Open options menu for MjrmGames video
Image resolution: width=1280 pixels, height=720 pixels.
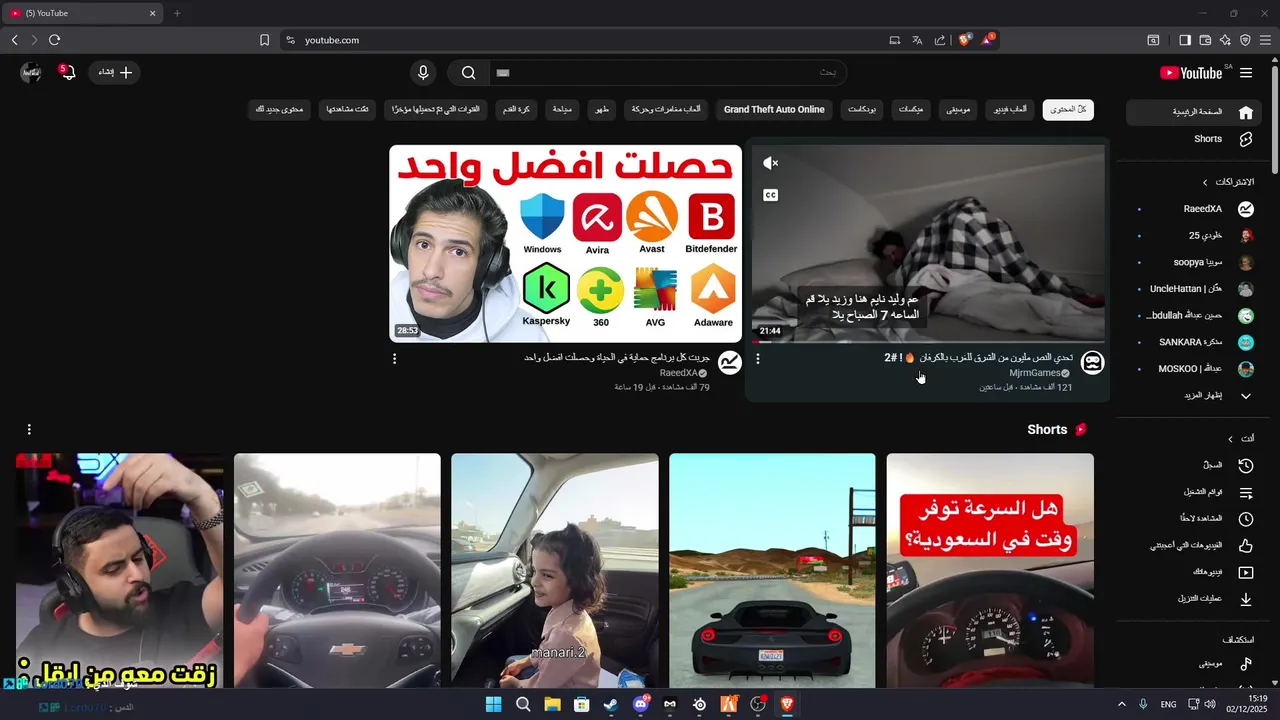757,359
